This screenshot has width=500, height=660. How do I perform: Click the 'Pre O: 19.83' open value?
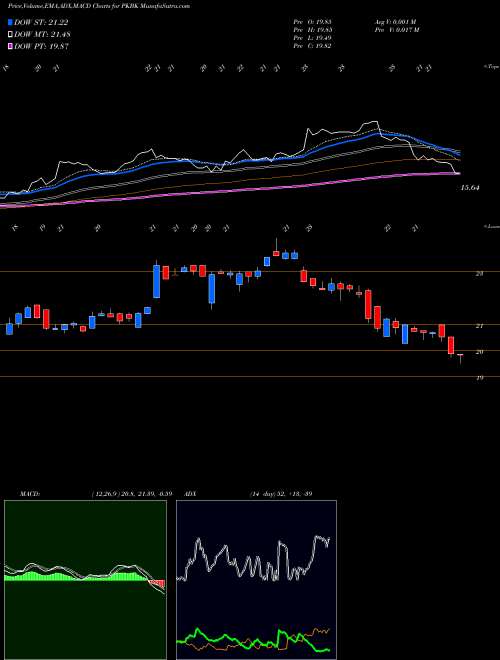click(x=312, y=22)
